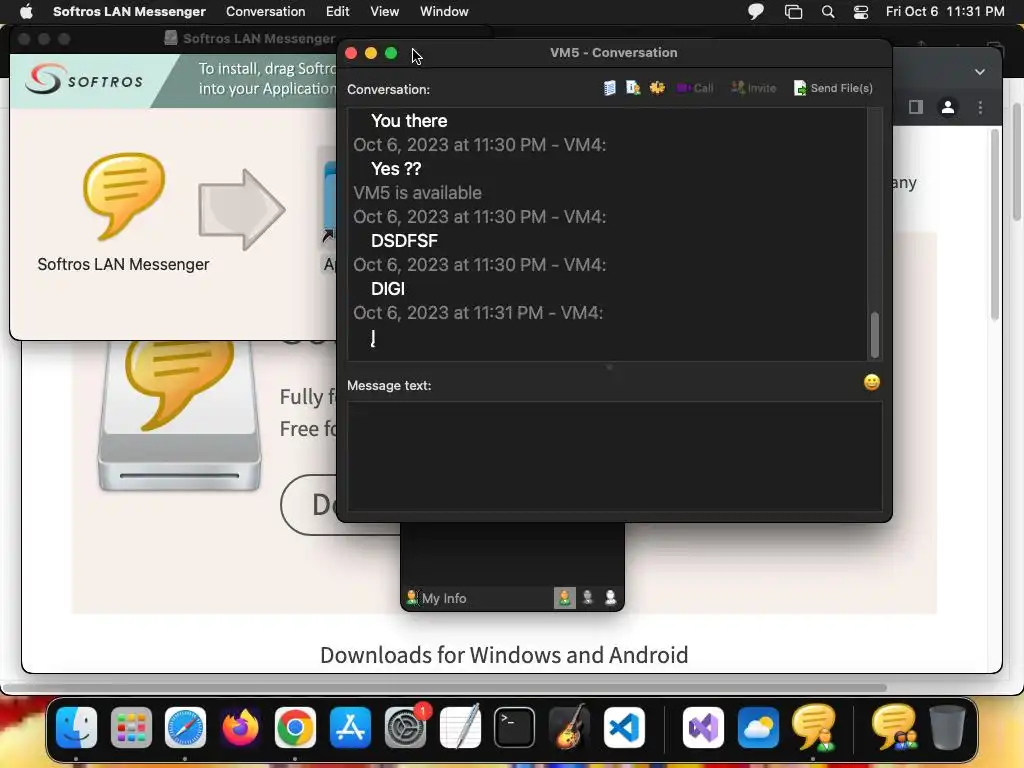This screenshot has height=768, width=1024.
Task: Open the View menu
Action: (x=385, y=12)
